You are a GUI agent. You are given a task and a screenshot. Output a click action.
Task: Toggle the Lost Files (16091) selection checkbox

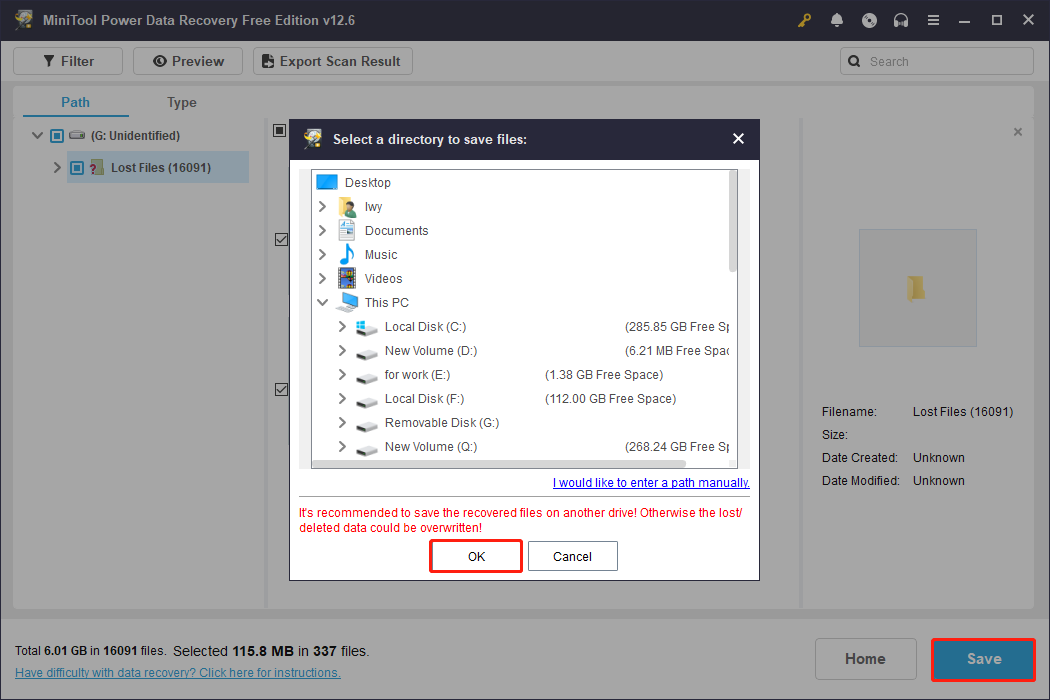(x=76, y=167)
